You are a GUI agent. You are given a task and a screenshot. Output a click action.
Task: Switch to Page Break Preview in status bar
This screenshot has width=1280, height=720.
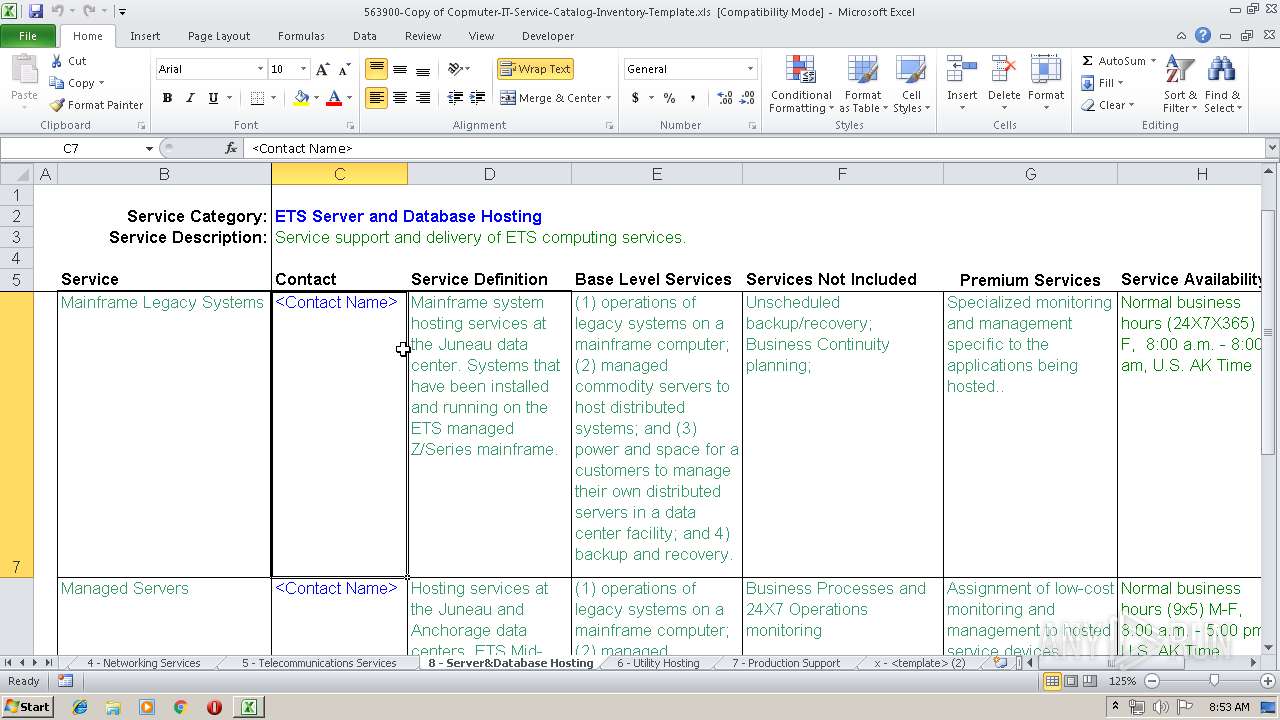1090,681
